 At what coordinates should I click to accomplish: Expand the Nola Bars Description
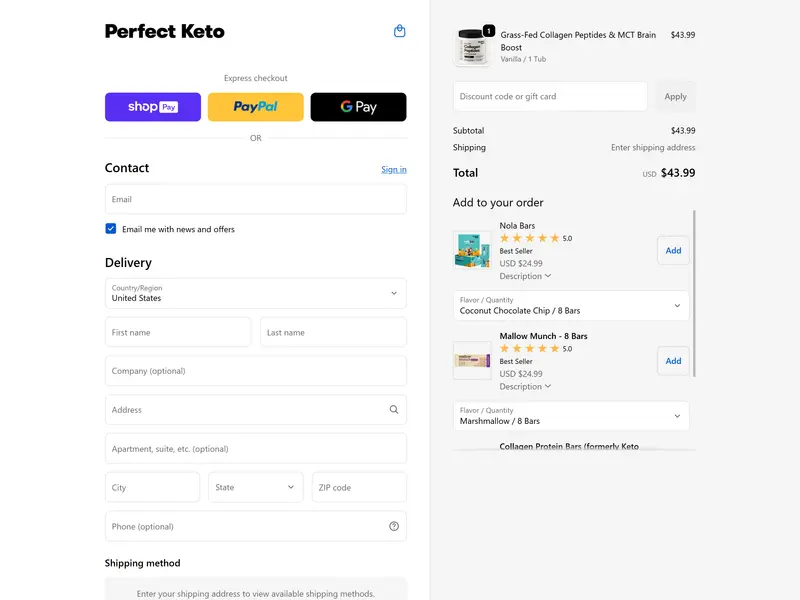pos(525,276)
